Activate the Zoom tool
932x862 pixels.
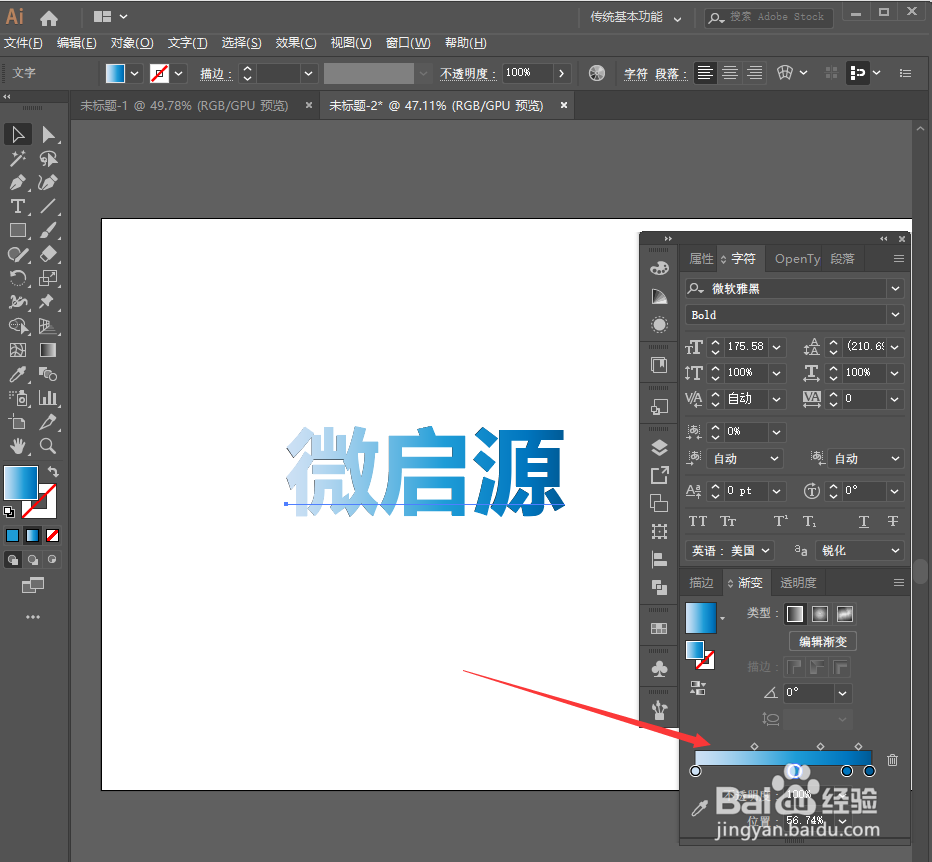[46, 446]
